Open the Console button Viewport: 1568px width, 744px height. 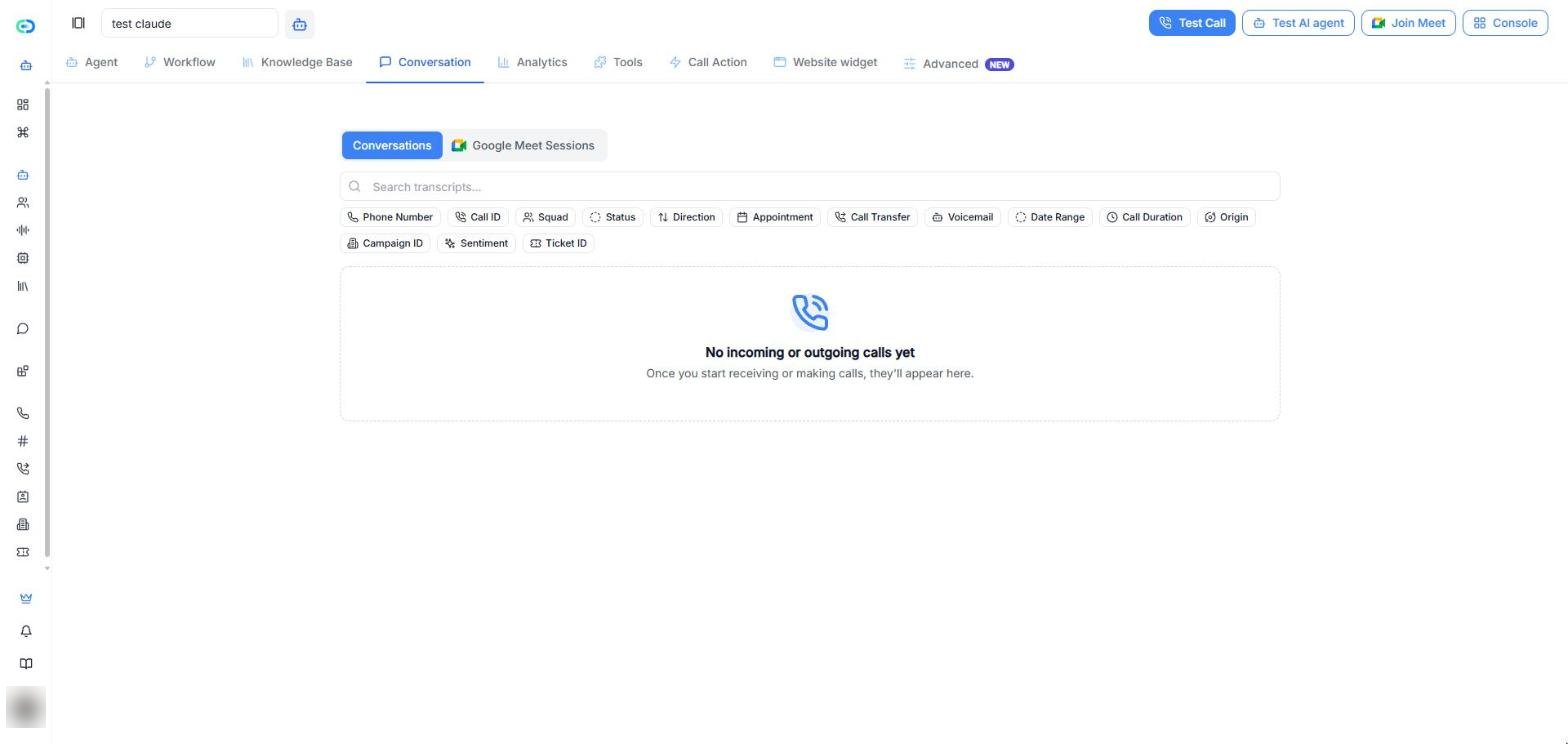tap(1505, 23)
